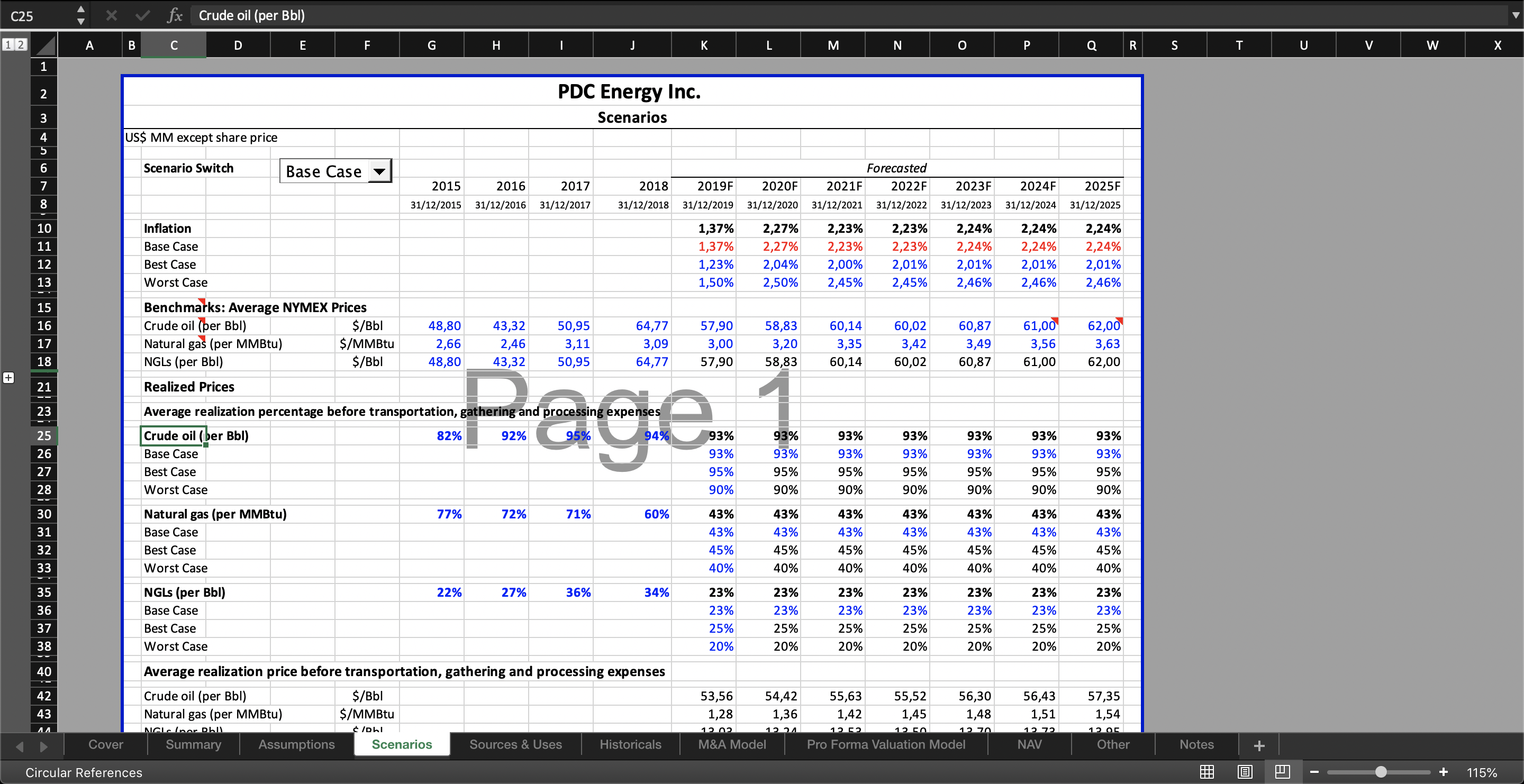Select outline level 1 button
Viewport: 1524px width, 784px height.
(8, 44)
